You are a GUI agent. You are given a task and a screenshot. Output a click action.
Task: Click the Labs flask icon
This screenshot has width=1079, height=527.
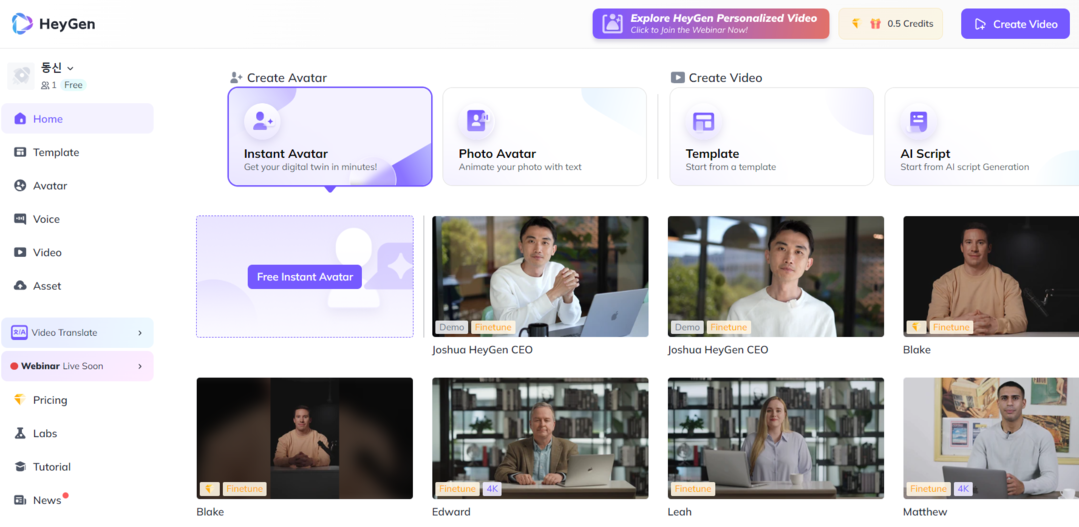click(20, 433)
